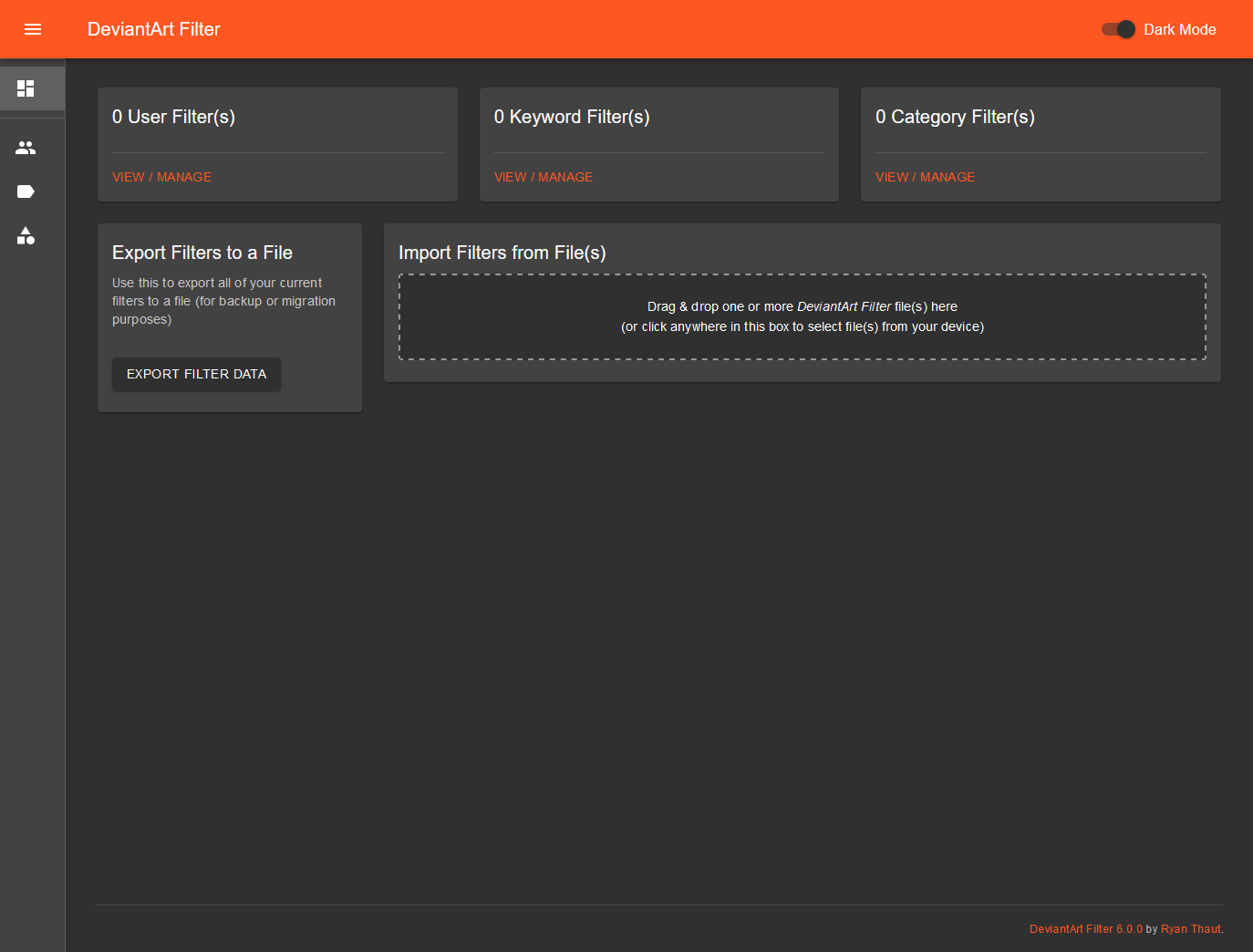
Task: Click the 'Import Filters from File(s)' heading
Action: point(502,253)
